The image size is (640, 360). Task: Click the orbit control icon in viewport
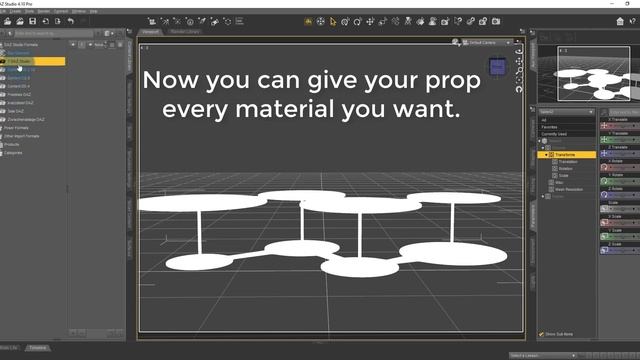click(x=519, y=52)
